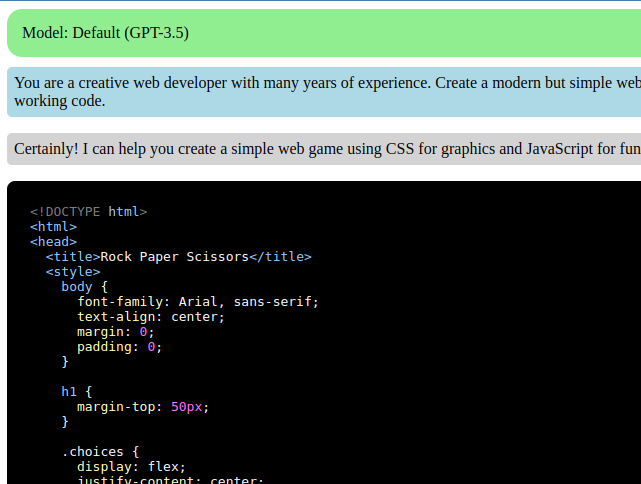This screenshot has height=484, width=641.
Task: Click the '<head>' tag line
Action: (x=54, y=242)
